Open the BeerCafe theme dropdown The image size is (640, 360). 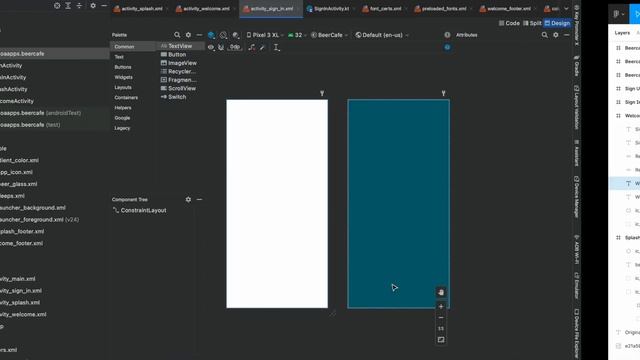(329, 35)
